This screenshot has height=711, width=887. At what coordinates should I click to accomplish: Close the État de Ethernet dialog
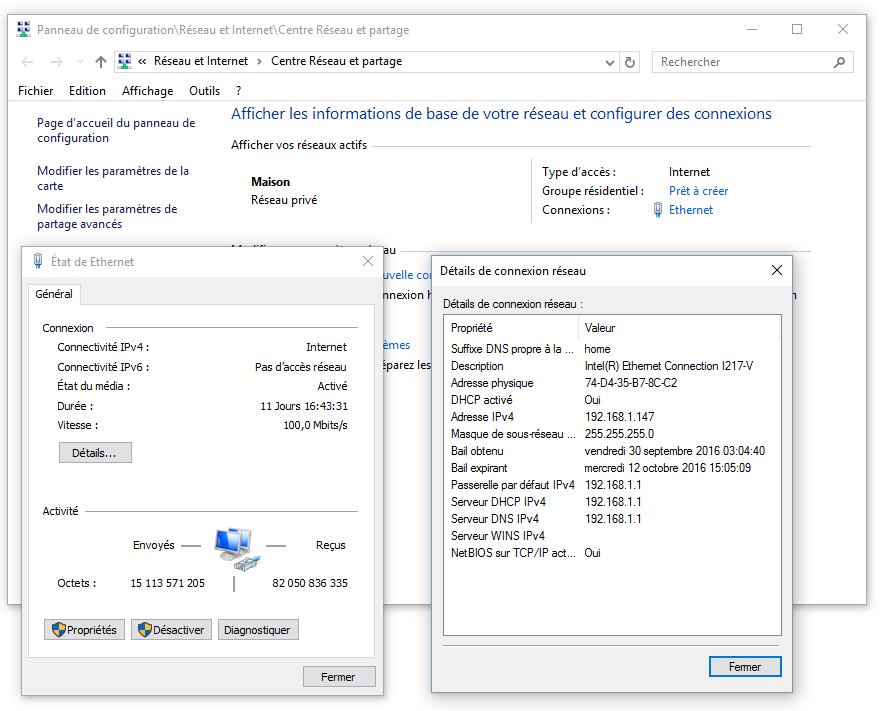point(368,262)
